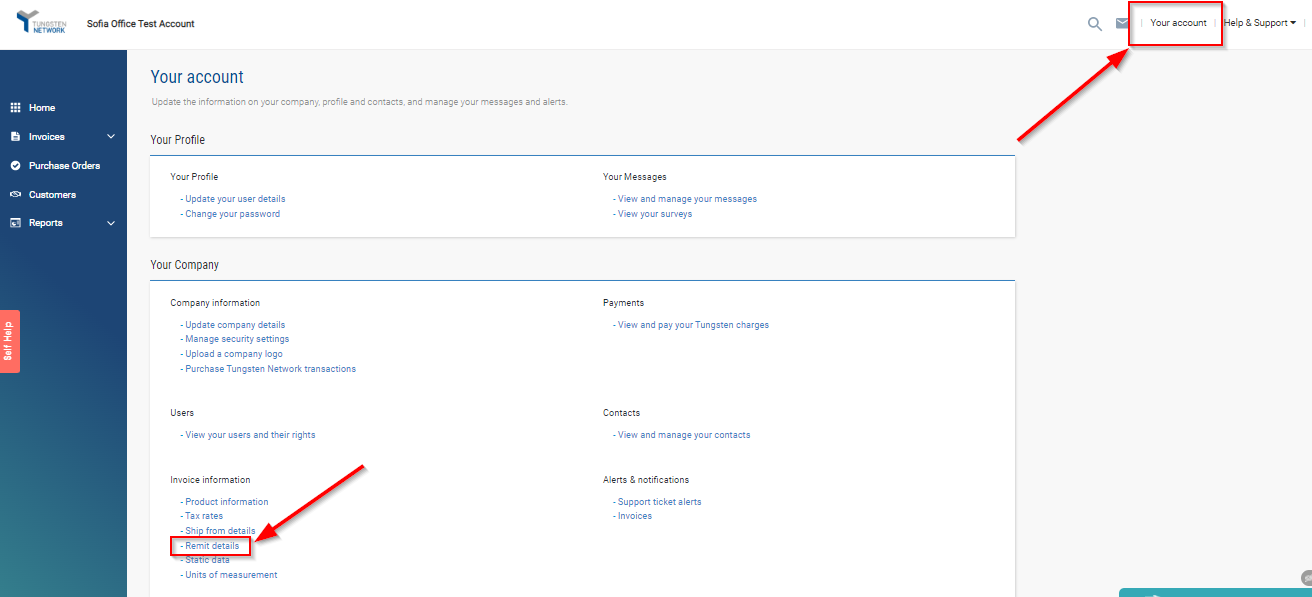
Task: Open the Help & Support dropdown
Action: [x=1258, y=22]
